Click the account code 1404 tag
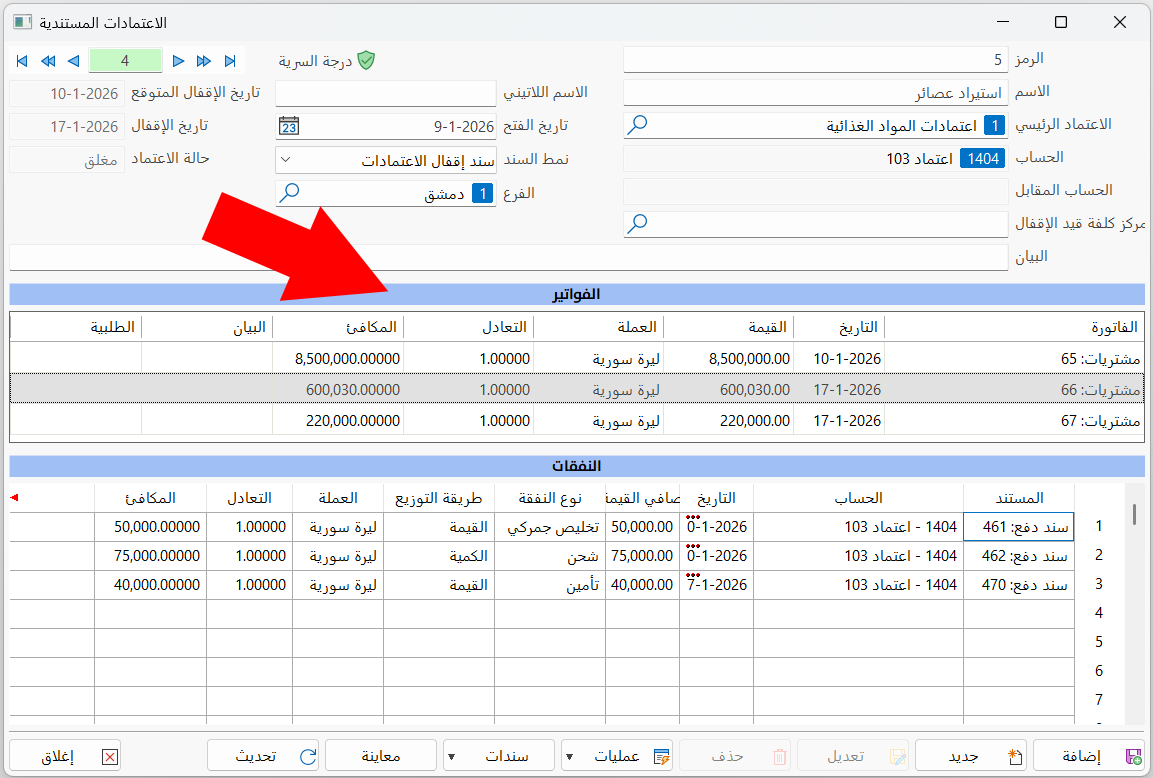 (983, 159)
